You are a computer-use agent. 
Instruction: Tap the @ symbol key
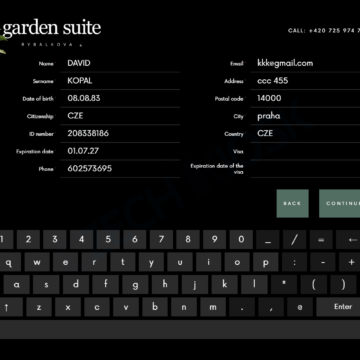[300, 307]
